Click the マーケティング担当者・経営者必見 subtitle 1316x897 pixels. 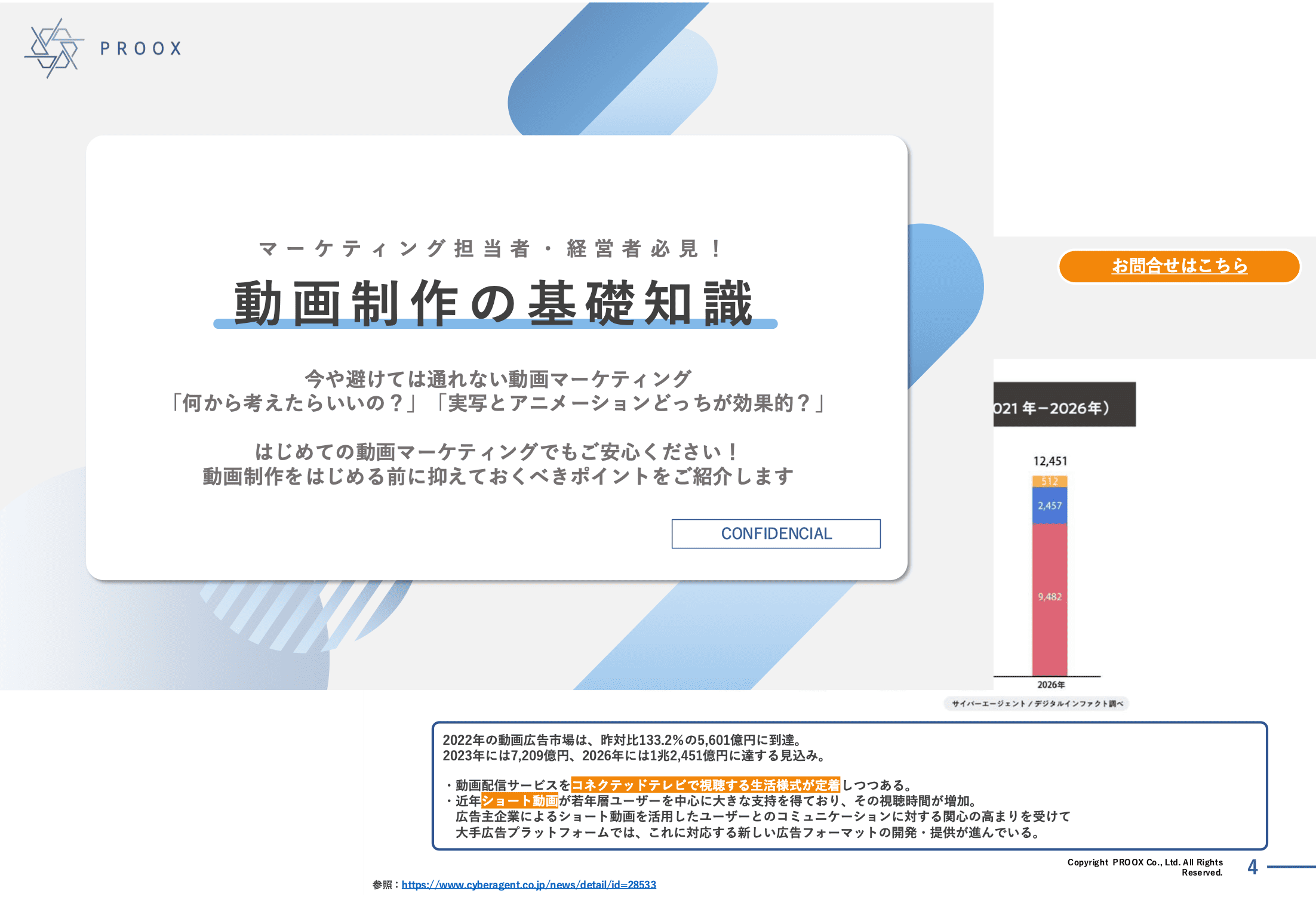coord(491,248)
